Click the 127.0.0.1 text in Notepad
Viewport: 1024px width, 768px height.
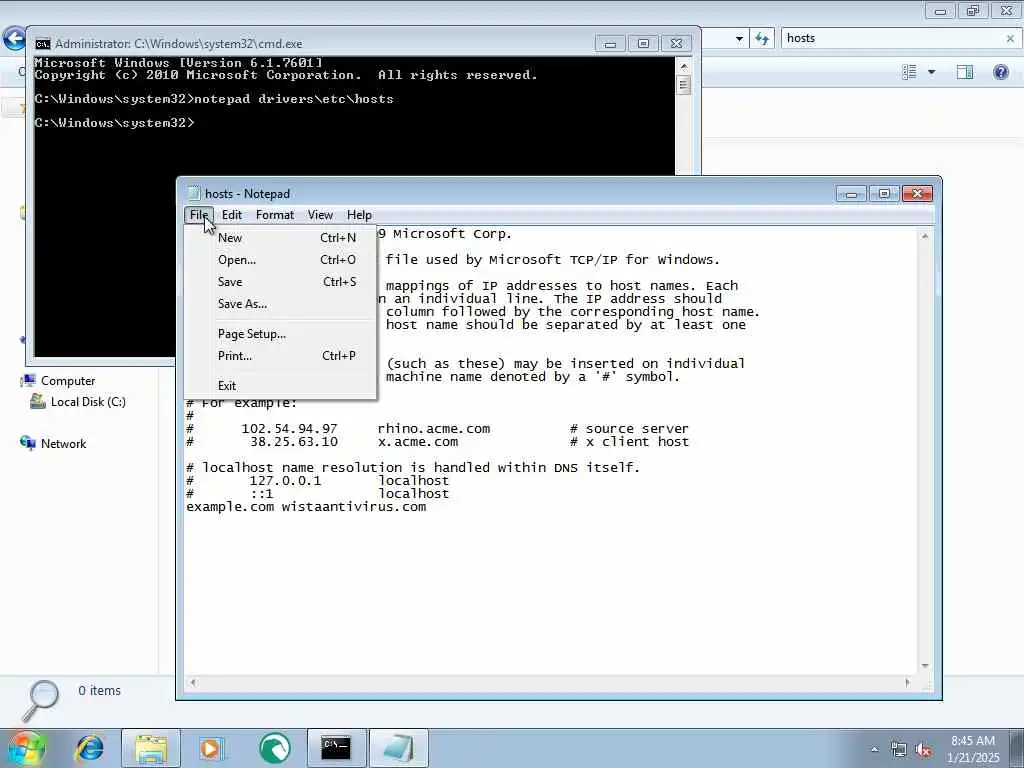click(285, 481)
